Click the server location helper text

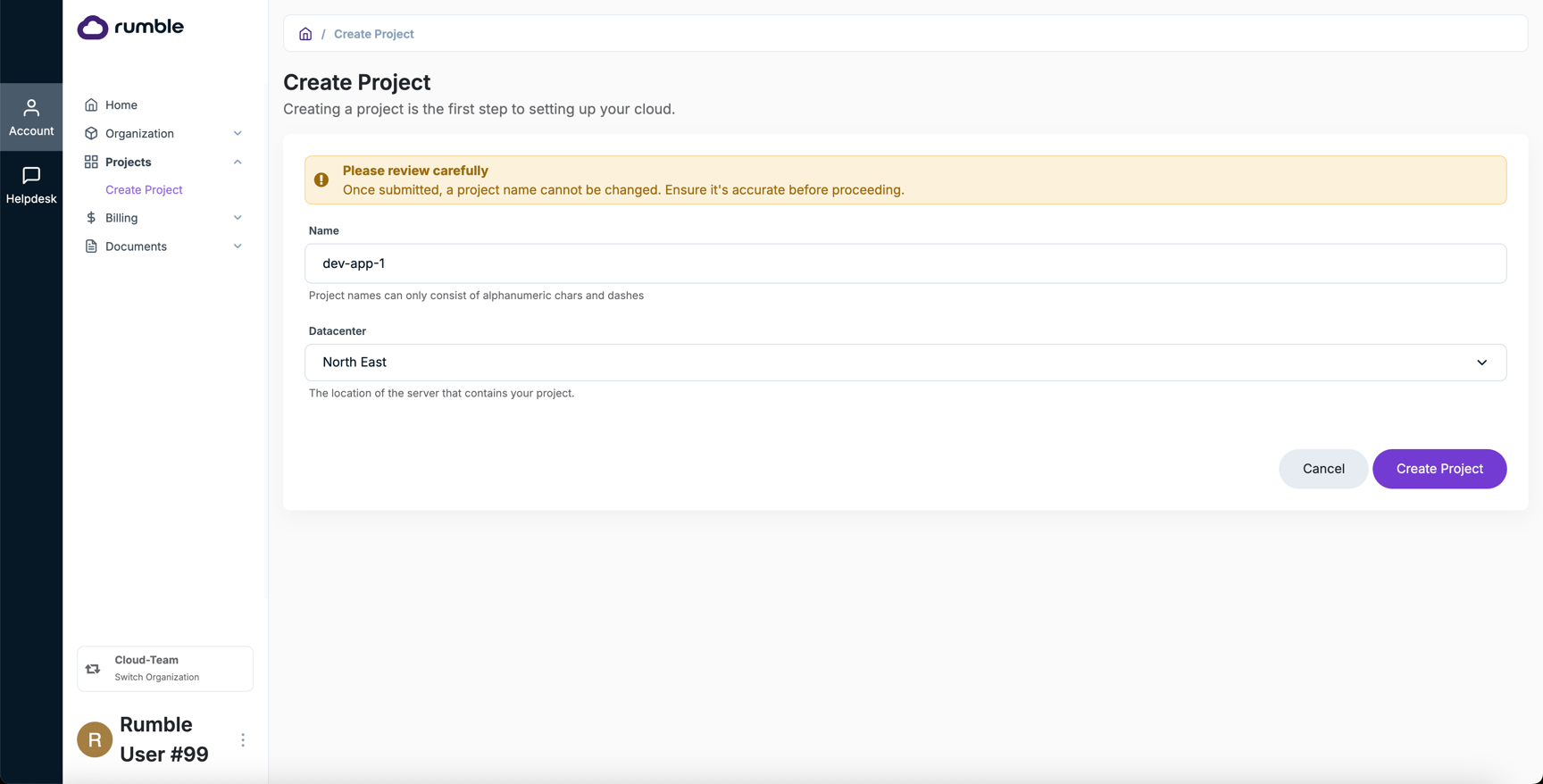click(441, 393)
